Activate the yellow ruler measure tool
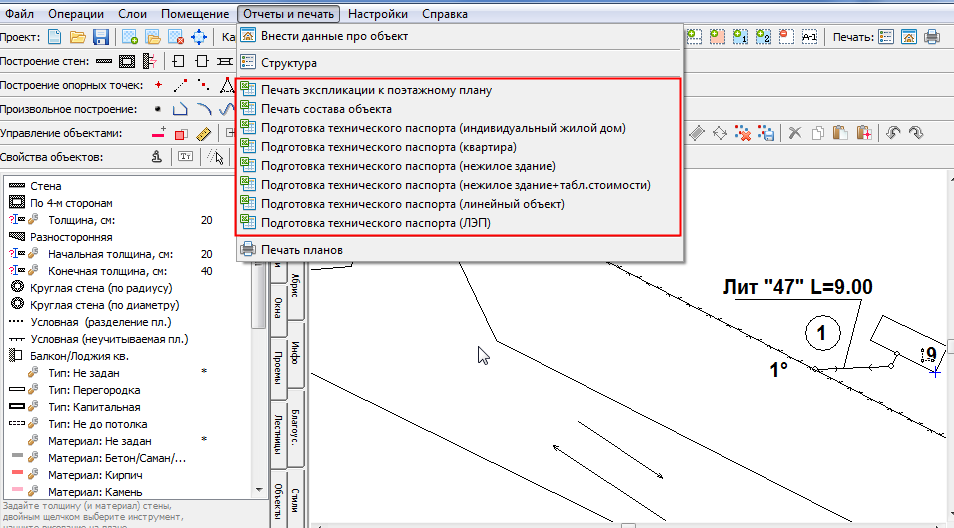The width and height of the screenshot is (954, 528). (x=204, y=133)
